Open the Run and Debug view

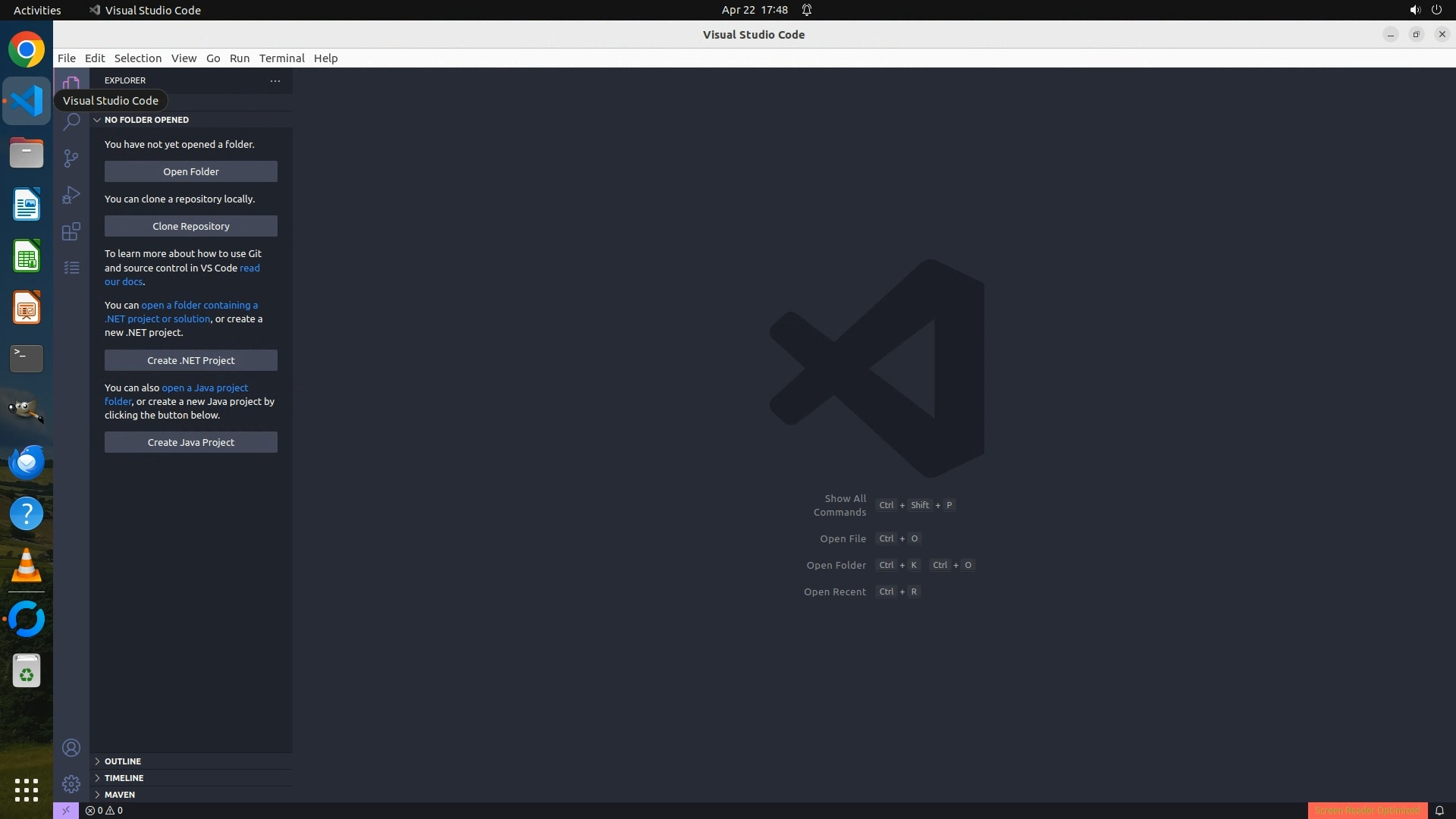click(71, 195)
